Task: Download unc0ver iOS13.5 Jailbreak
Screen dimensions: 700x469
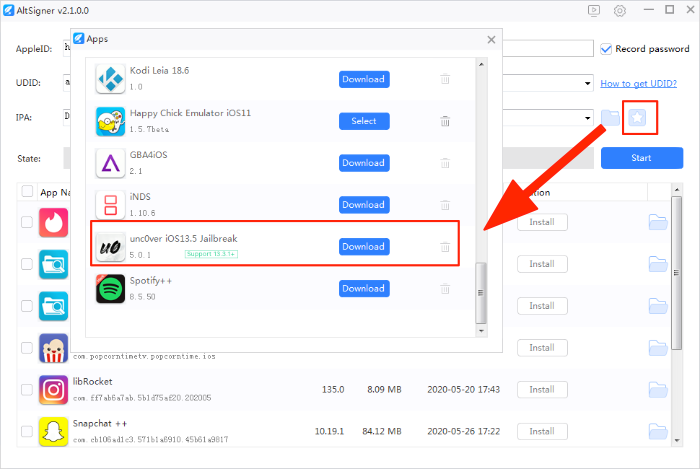Action: [x=364, y=247]
